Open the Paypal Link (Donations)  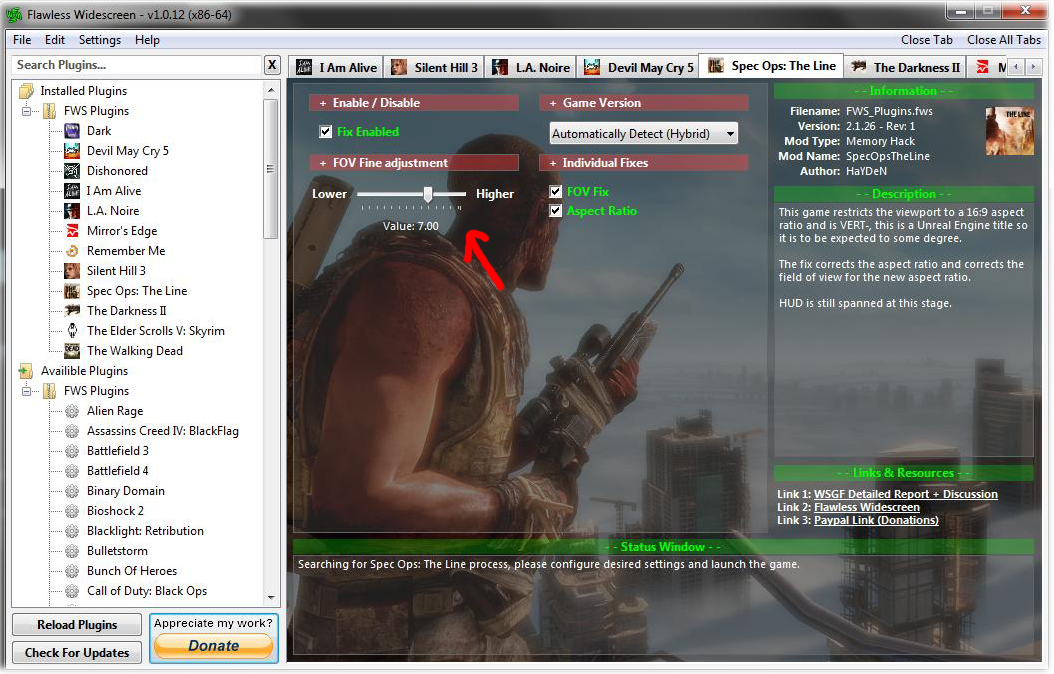[x=876, y=520]
